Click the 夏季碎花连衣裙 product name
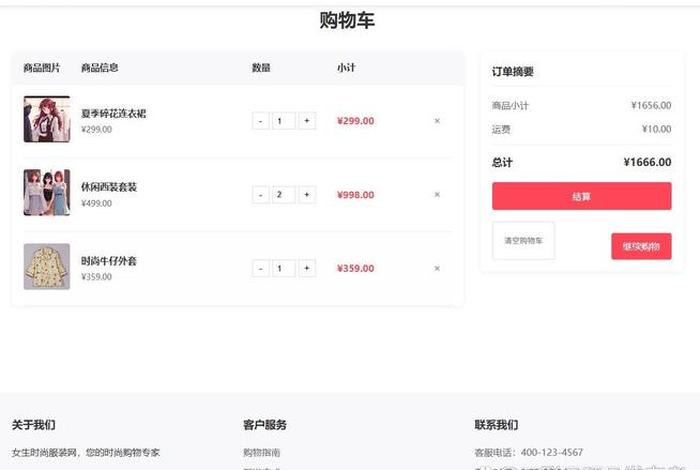The width and height of the screenshot is (700, 470). pyautogui.click(x=113, y=114)
